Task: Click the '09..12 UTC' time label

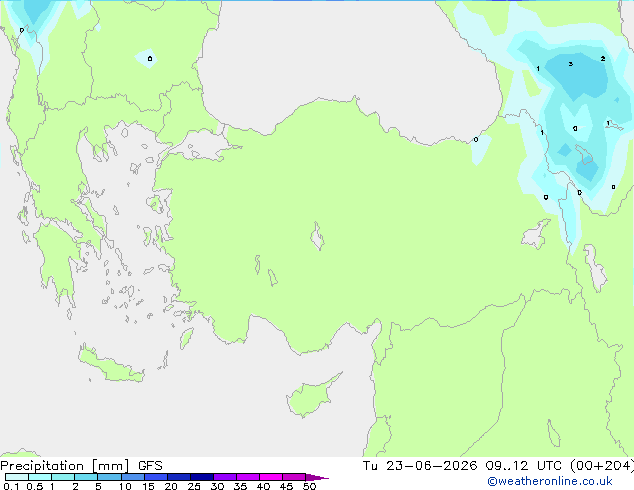Action: 524,466
